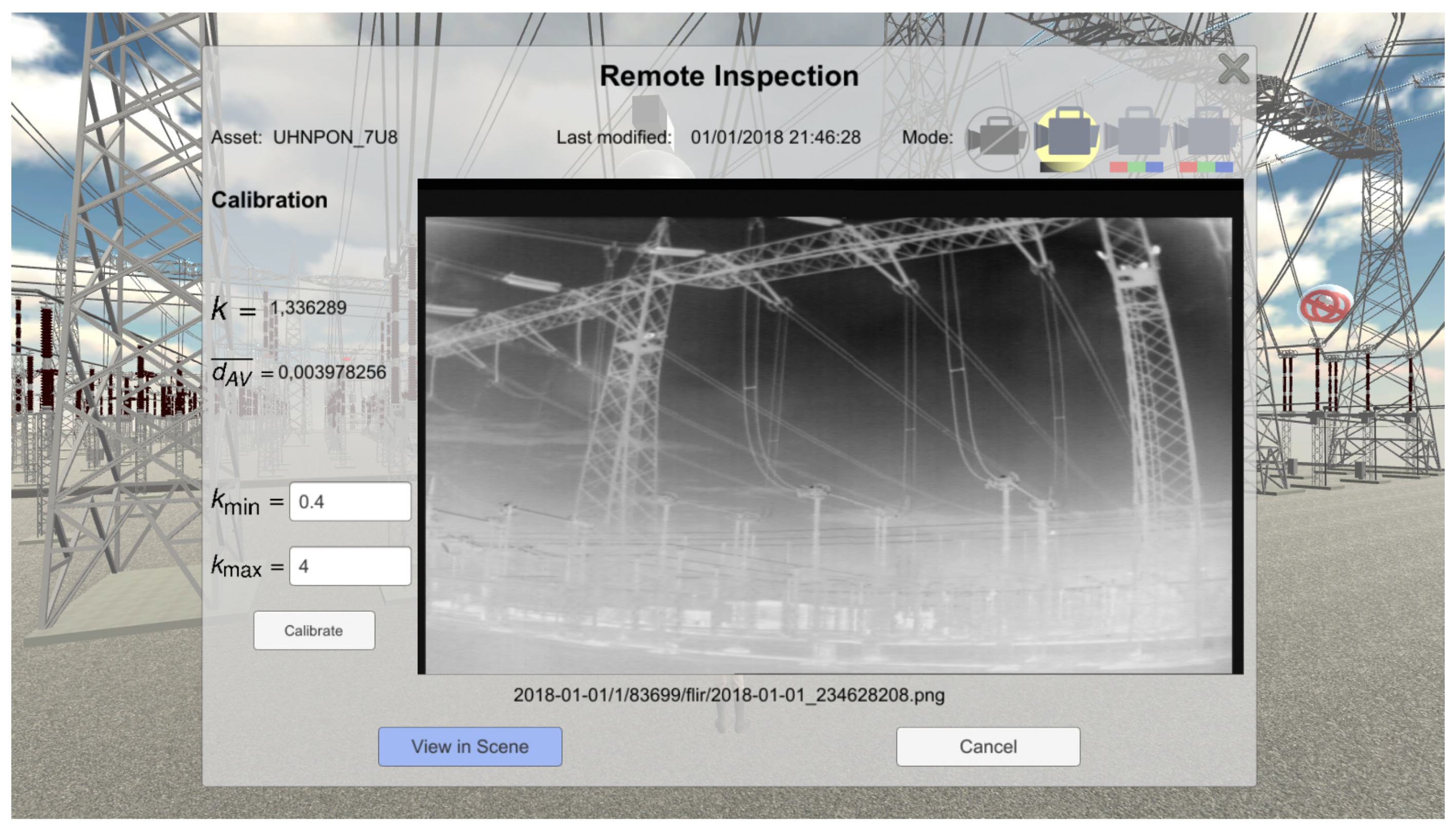Image resolution: width=1456 pixels, height=830 pixels.
Task: Focus the k min input field
Action: [350, 502]
